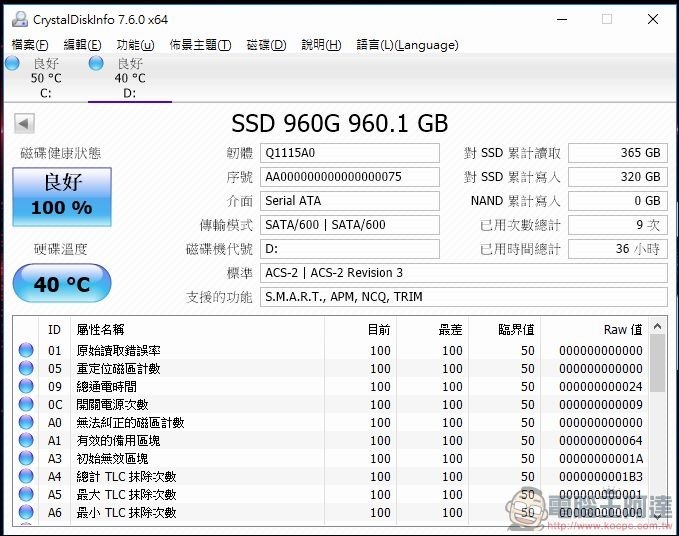Click the 屬性名稱 column header
The image size is (679, 536).
(197, 329)
